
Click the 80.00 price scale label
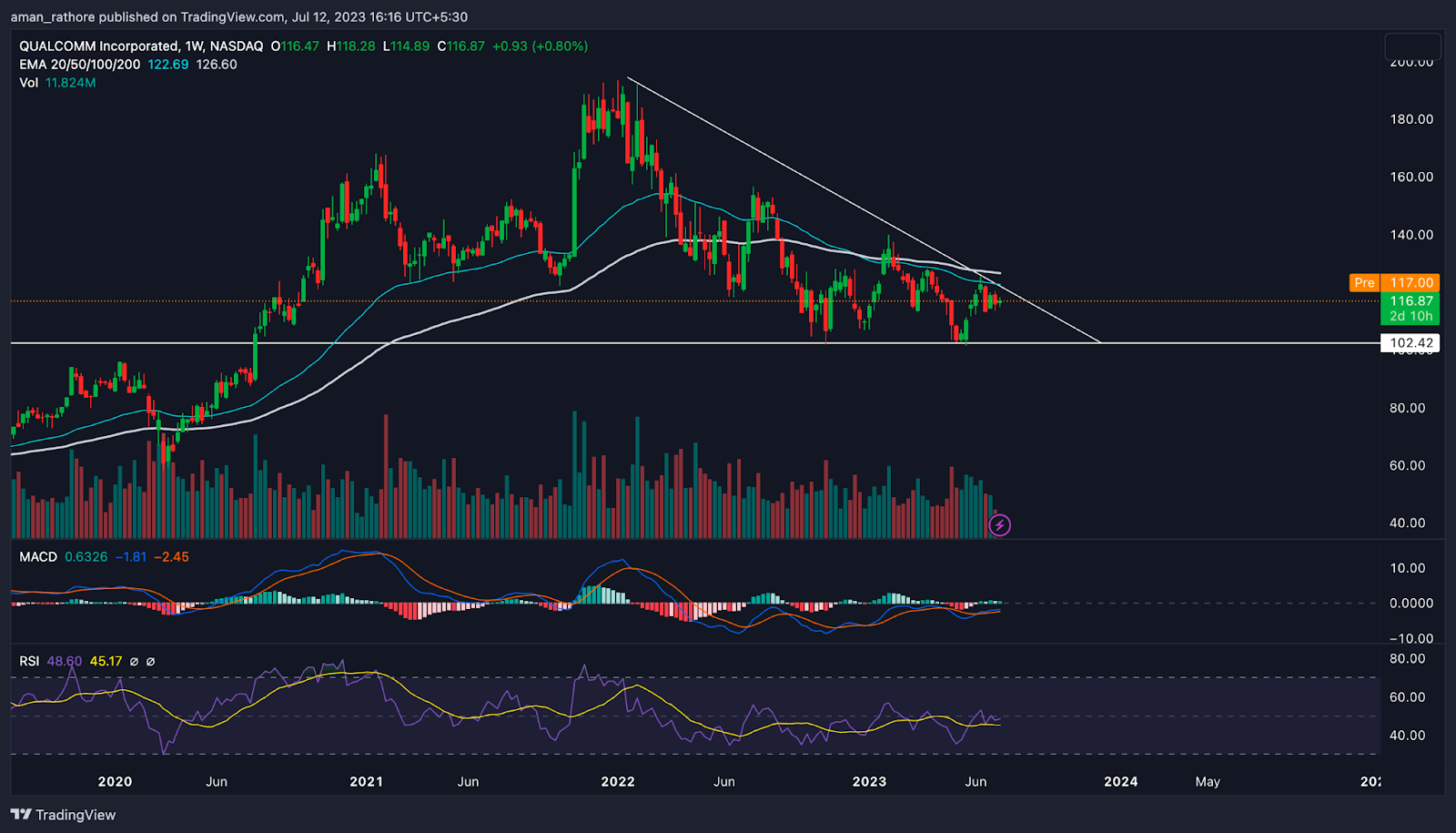(1407, 408)
